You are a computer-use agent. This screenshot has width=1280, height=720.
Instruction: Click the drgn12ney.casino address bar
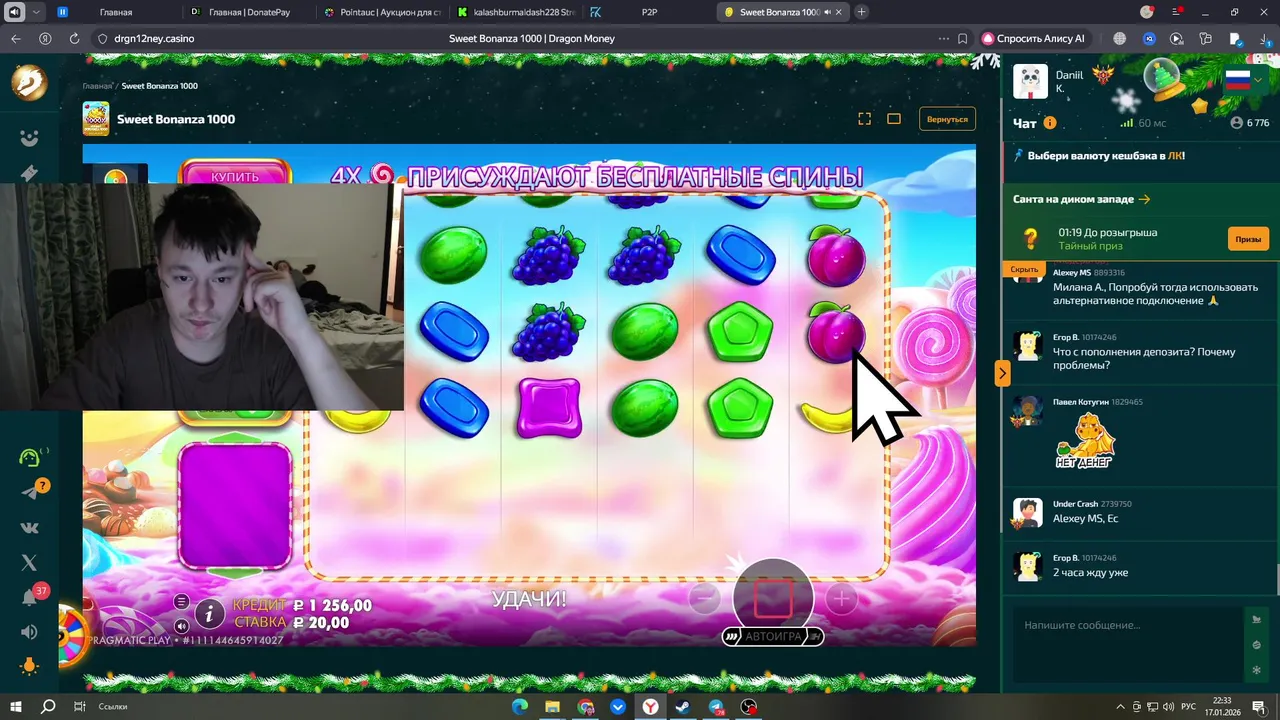155,38
